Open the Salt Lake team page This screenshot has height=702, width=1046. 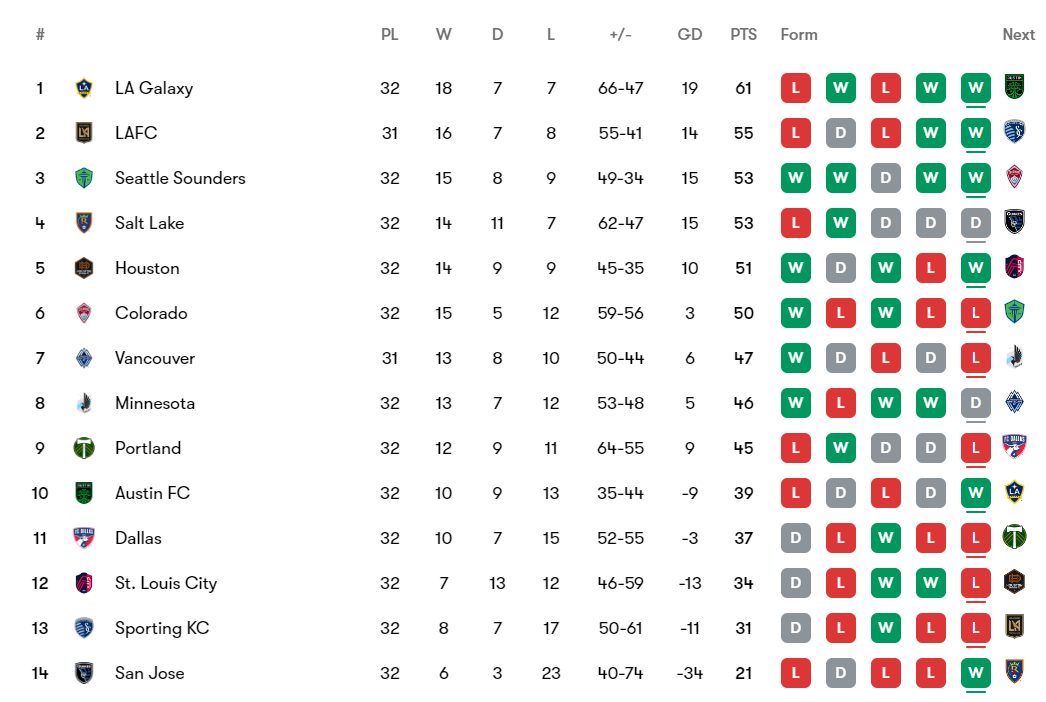coord(149,223)
